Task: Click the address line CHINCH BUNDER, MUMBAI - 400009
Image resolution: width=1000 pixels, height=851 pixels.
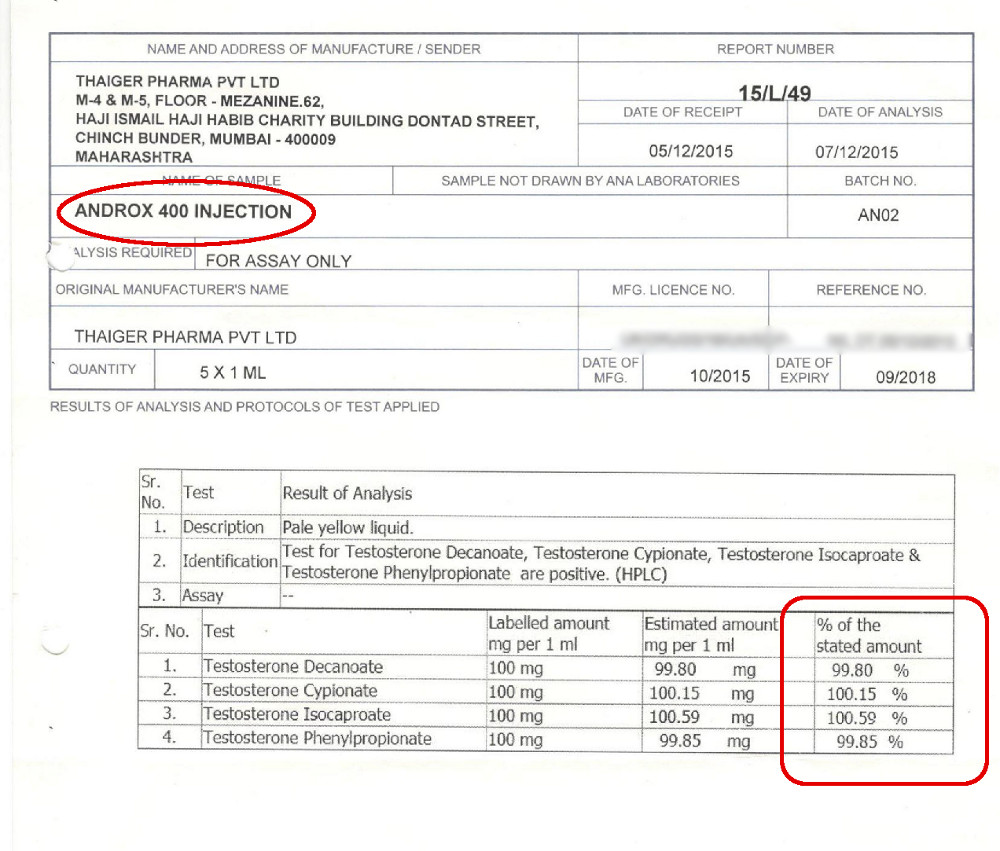Action: pos(205,138)
